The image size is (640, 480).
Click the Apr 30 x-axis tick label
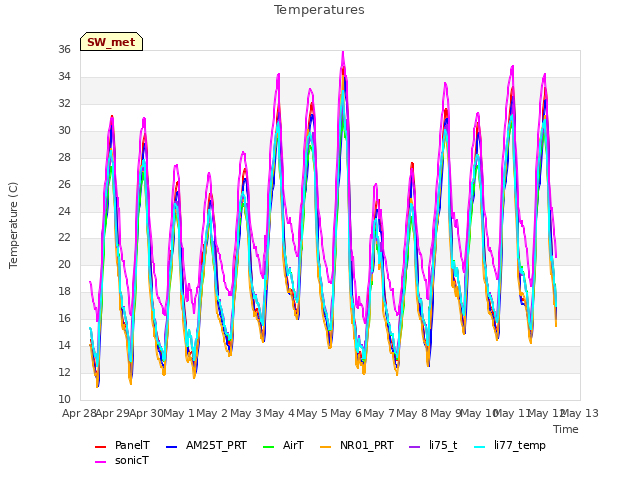(146, 413)
